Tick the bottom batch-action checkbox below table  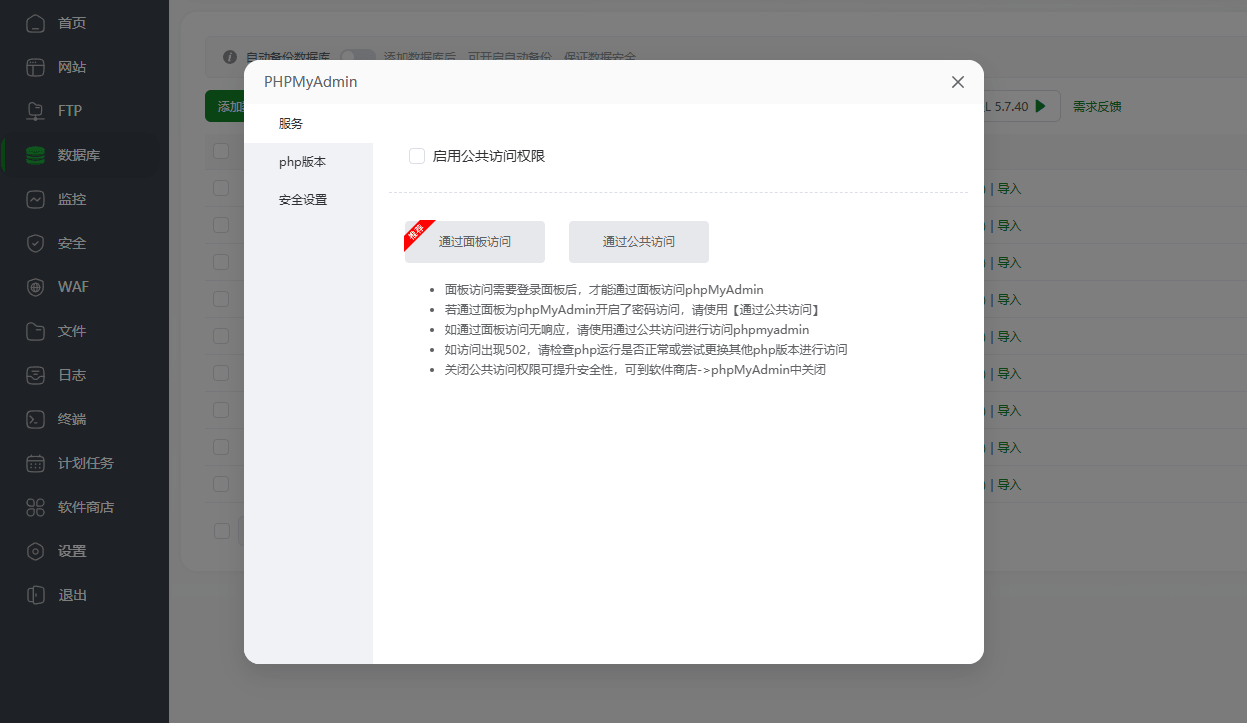(x=221, y=531)
